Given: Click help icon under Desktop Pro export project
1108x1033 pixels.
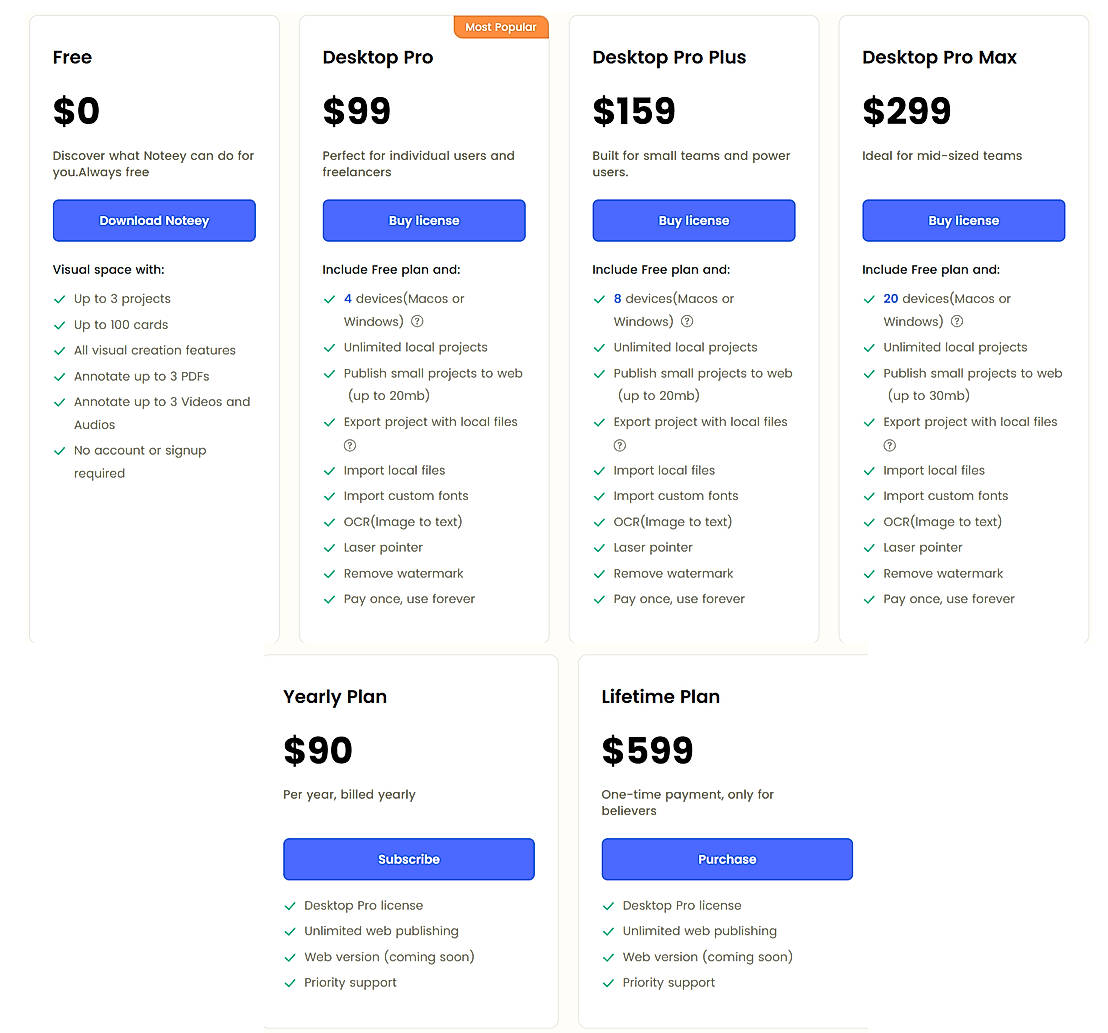Looking at the screenshot, I should [350, 446].
